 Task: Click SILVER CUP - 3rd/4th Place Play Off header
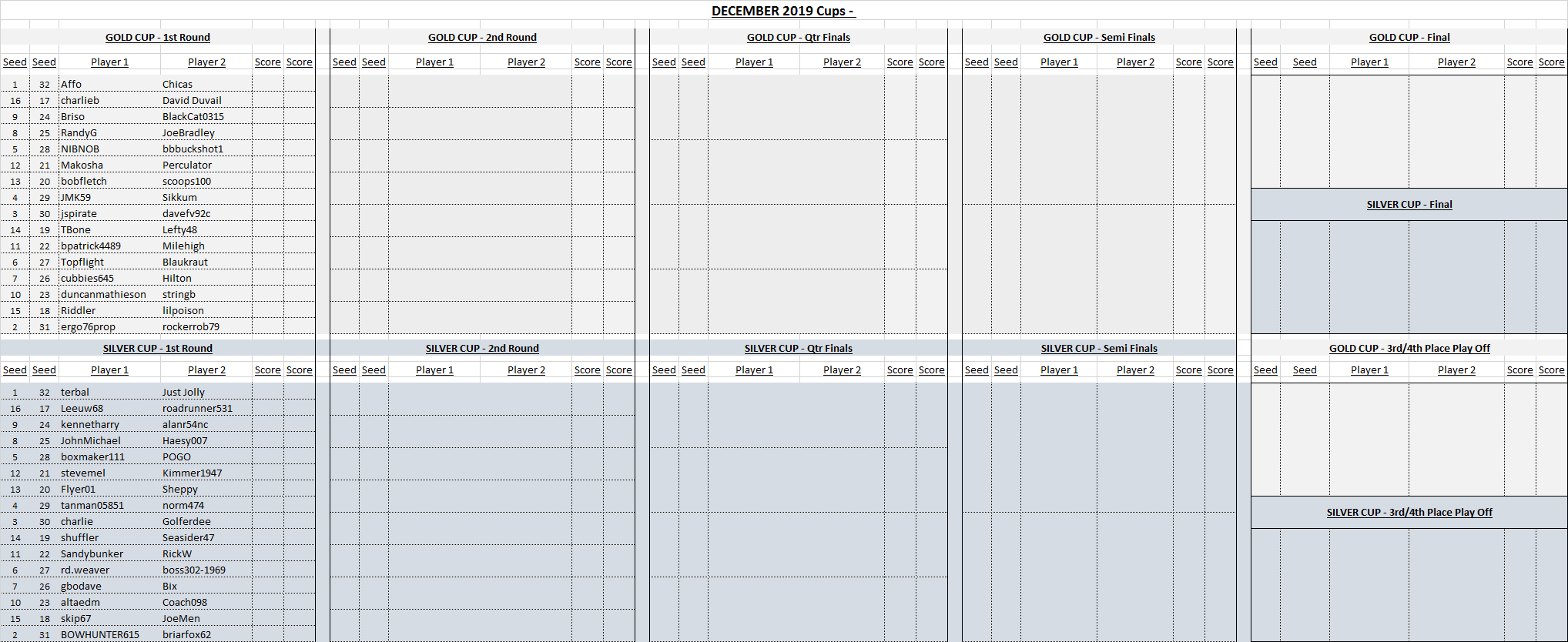pyautogui.click(x=1409, y=513)
